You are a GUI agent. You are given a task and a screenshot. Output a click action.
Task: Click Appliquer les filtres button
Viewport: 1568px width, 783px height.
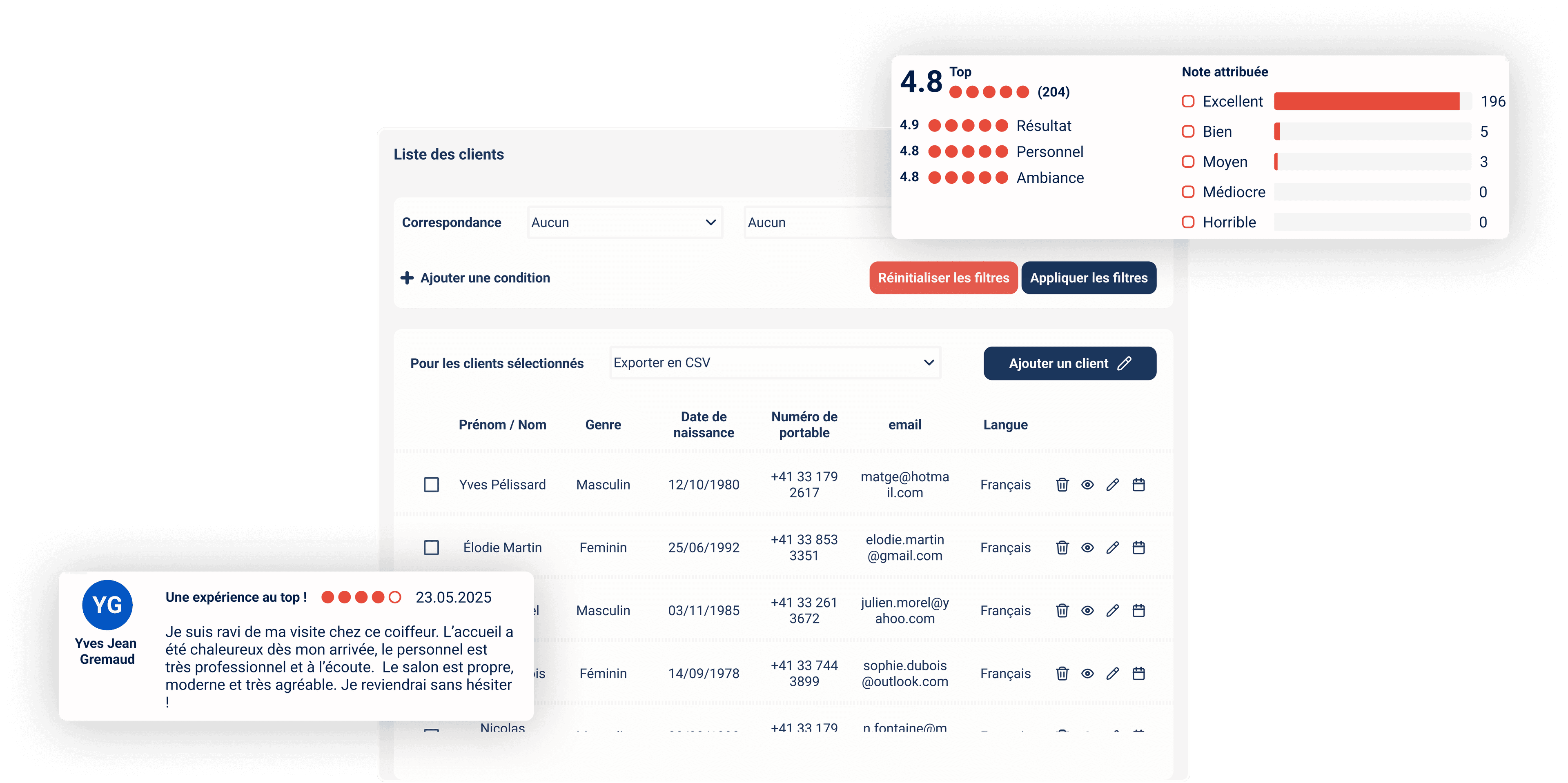[1088, 278]
